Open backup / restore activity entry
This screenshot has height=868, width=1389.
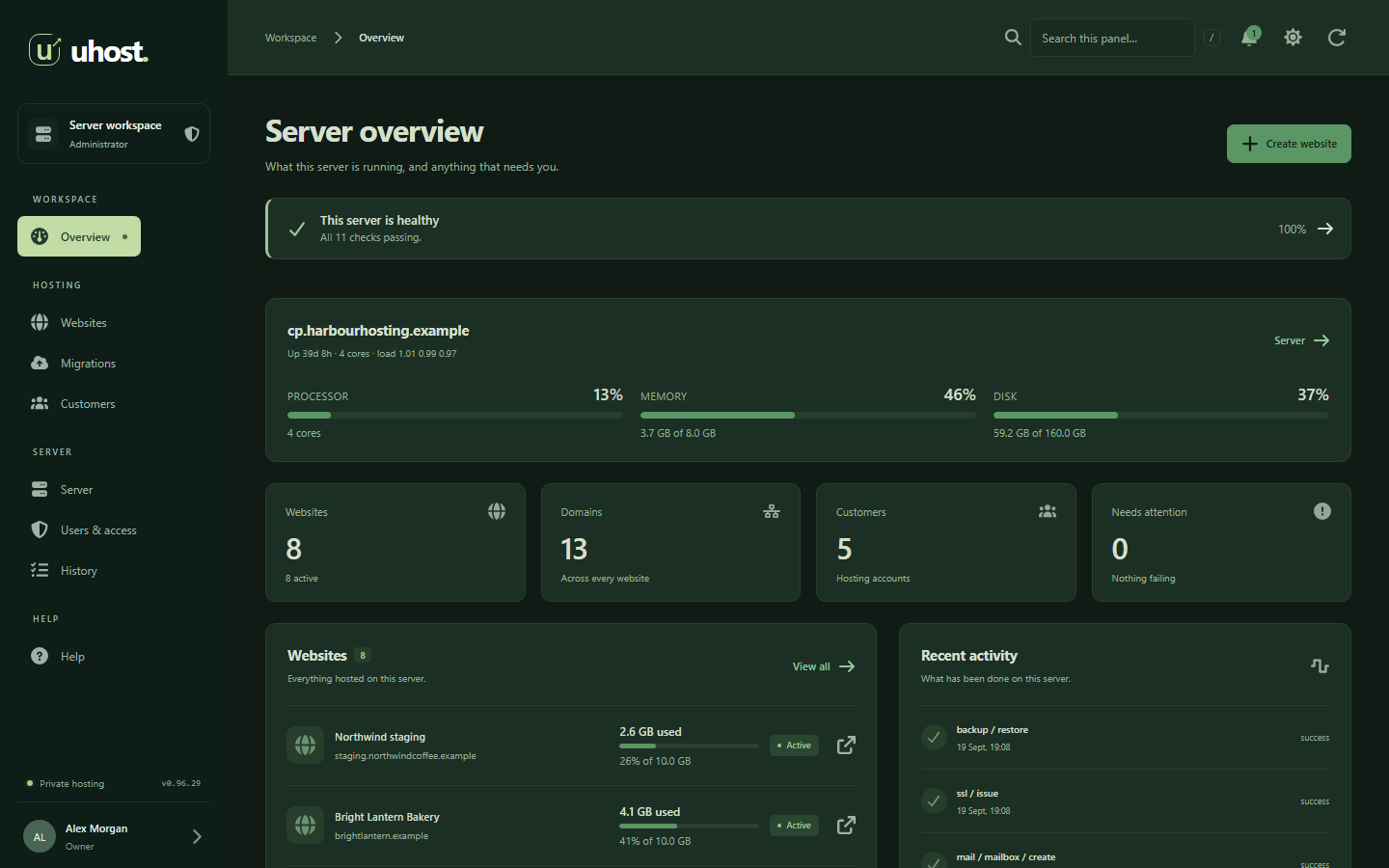pyautogui.click(x=1125, y=738)
